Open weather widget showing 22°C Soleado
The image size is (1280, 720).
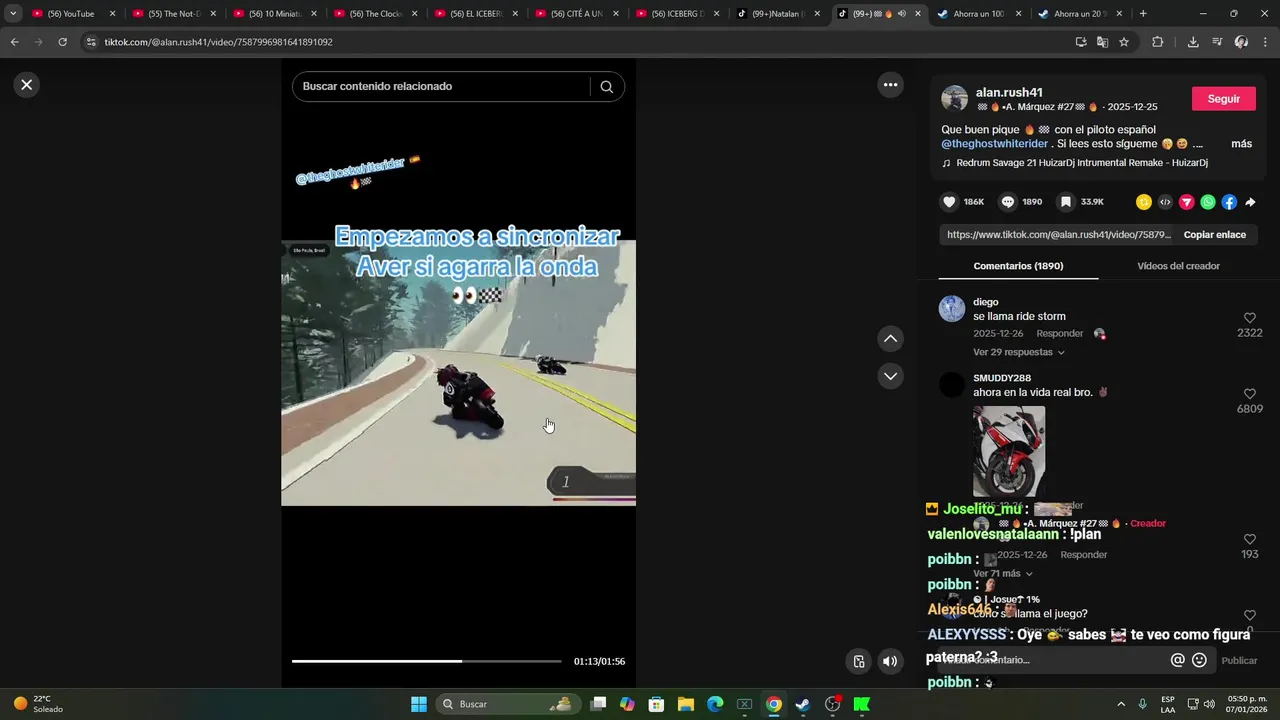(x=40, y=704)
